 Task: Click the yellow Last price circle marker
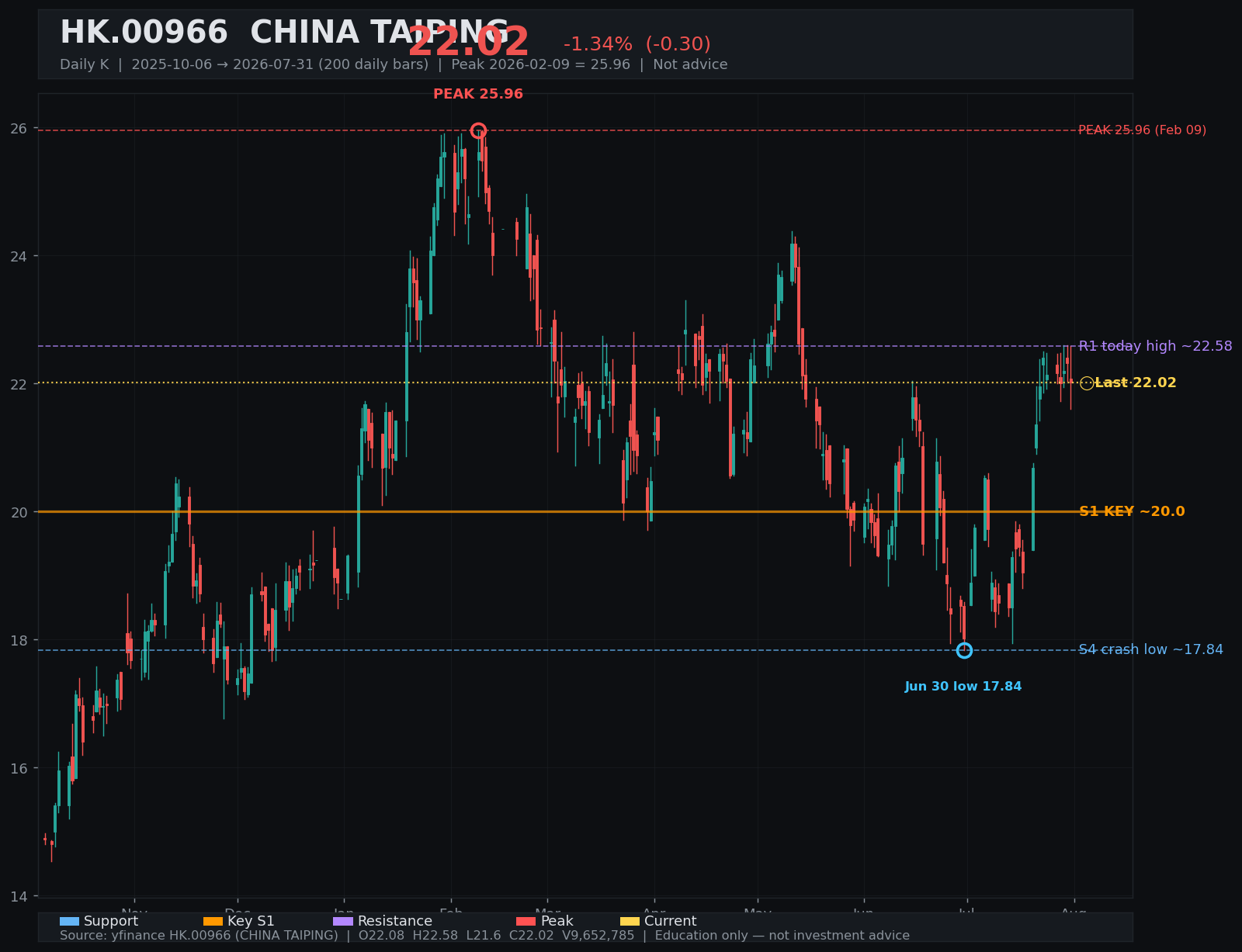pos(1087,383)
